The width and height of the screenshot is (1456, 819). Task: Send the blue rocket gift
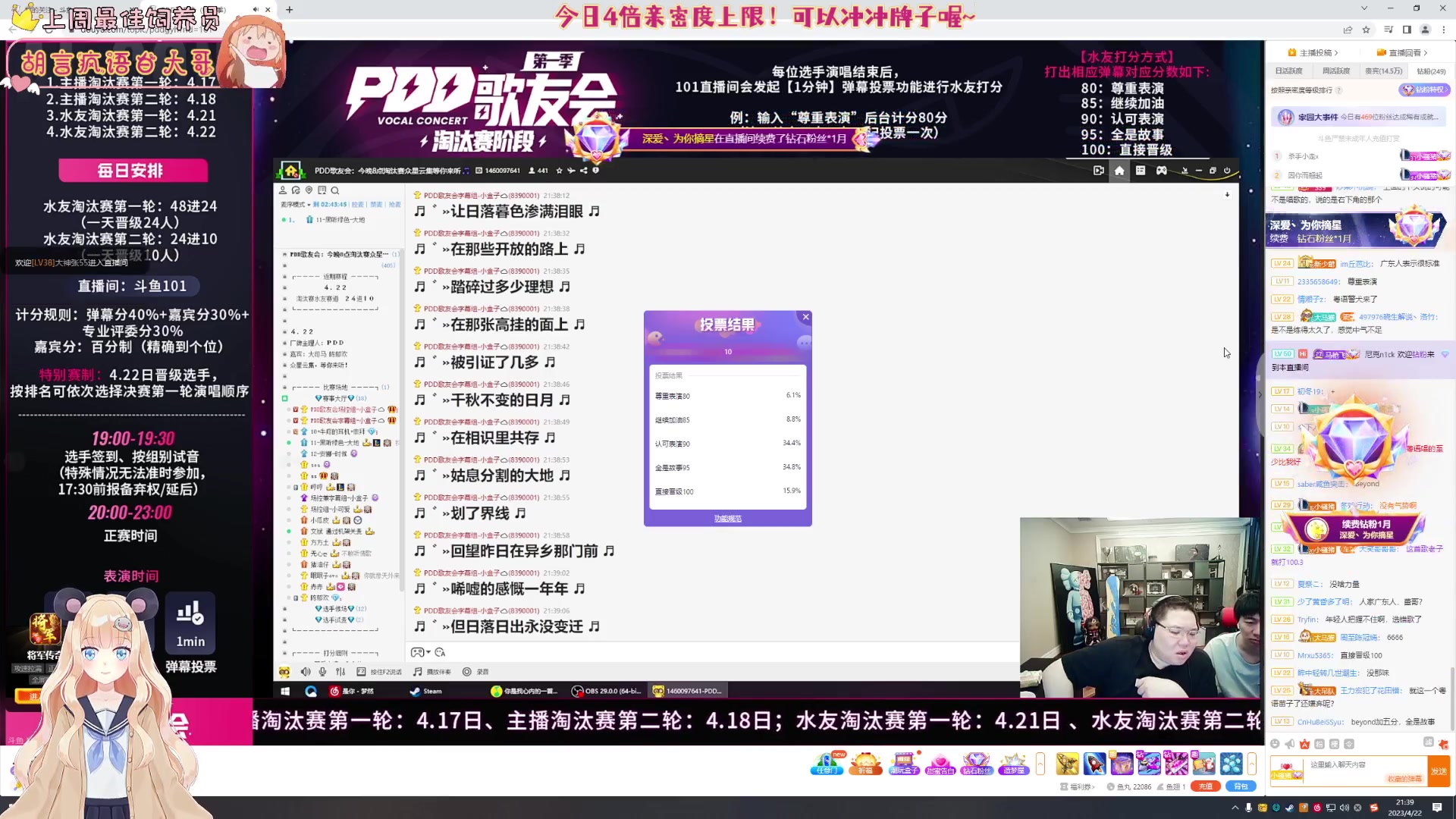[1094, 764]
